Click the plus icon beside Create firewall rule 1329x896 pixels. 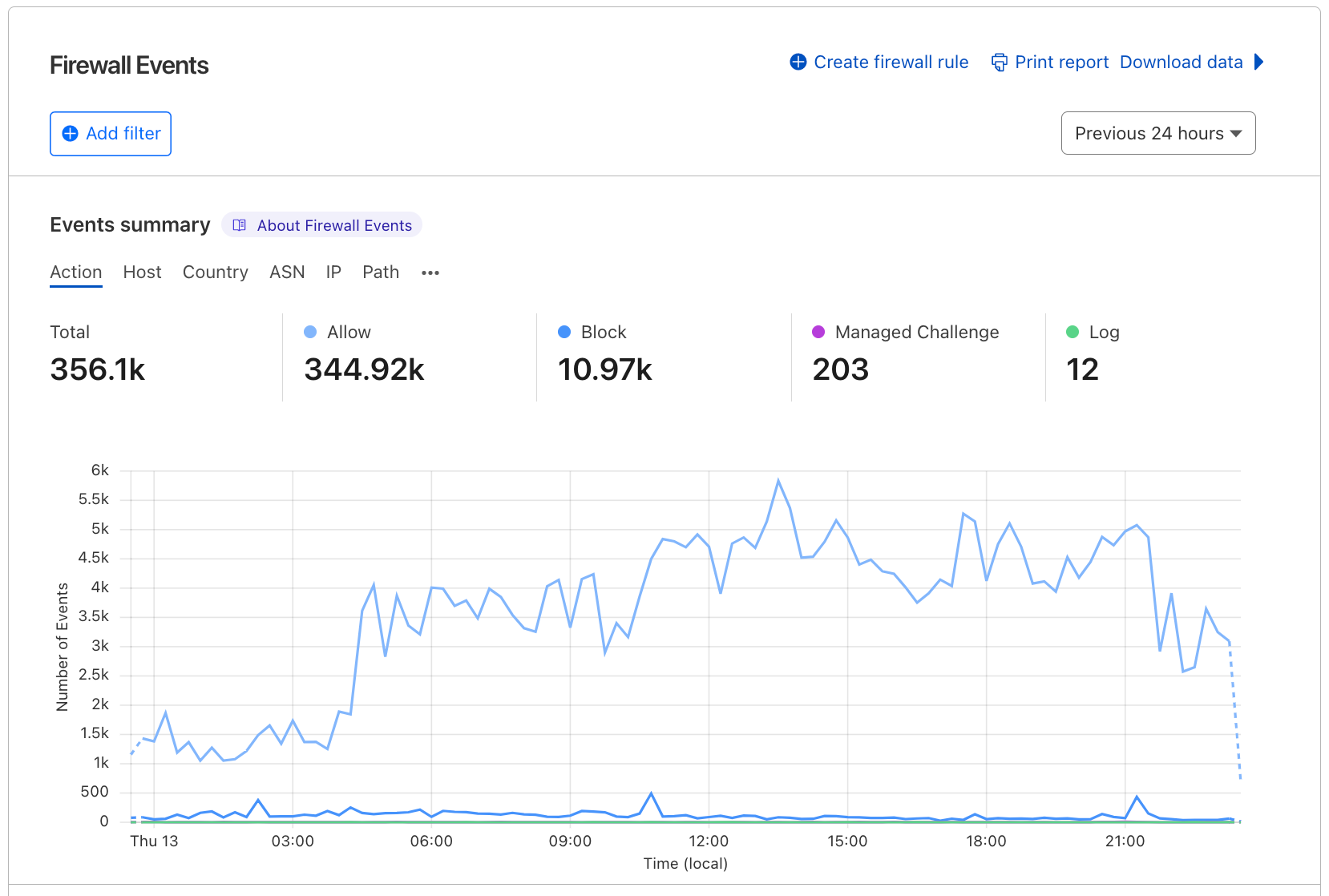tap(798, 62)
